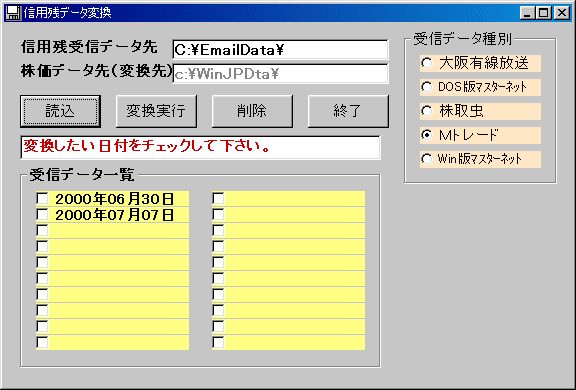Click the 削除 delete button
The height and width of the screenshot is (390, 576).
252,111
